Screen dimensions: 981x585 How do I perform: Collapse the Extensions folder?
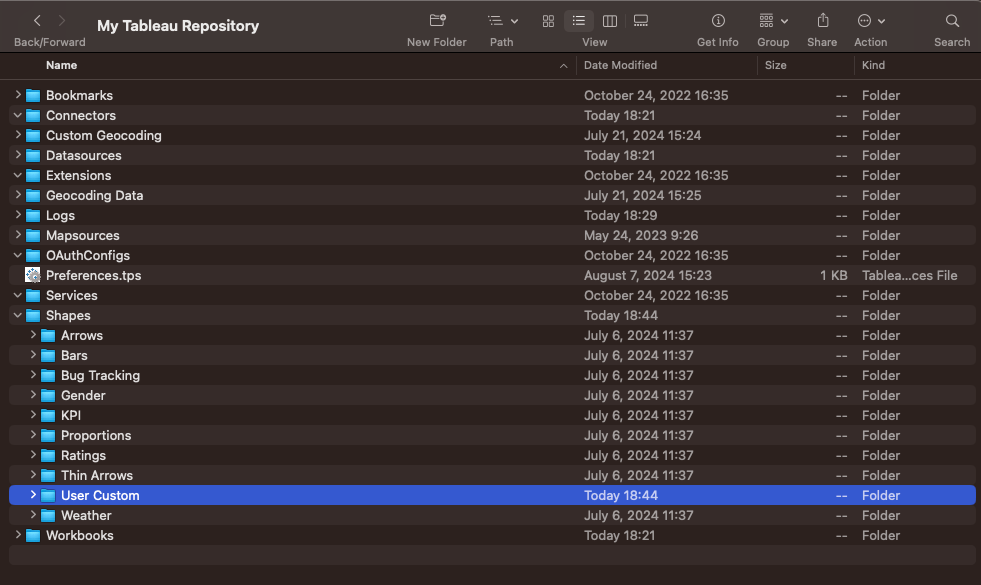pos(18,175)
